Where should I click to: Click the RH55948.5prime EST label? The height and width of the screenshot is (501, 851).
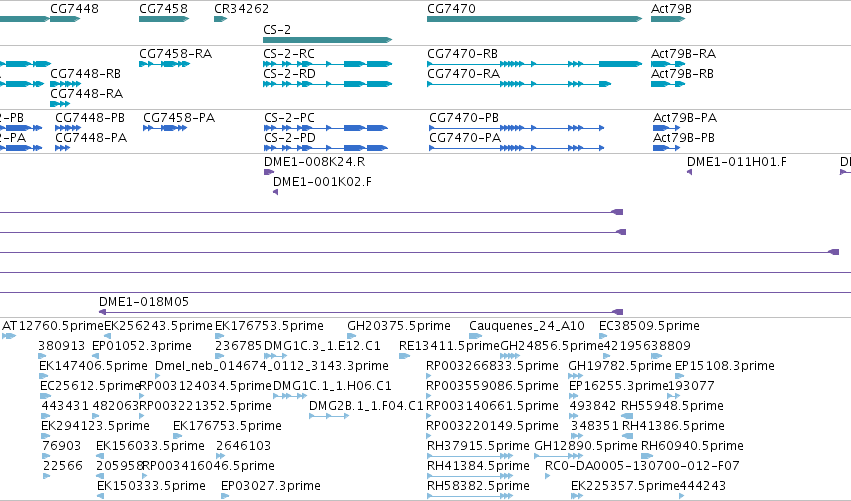click(x=672, y=406)
